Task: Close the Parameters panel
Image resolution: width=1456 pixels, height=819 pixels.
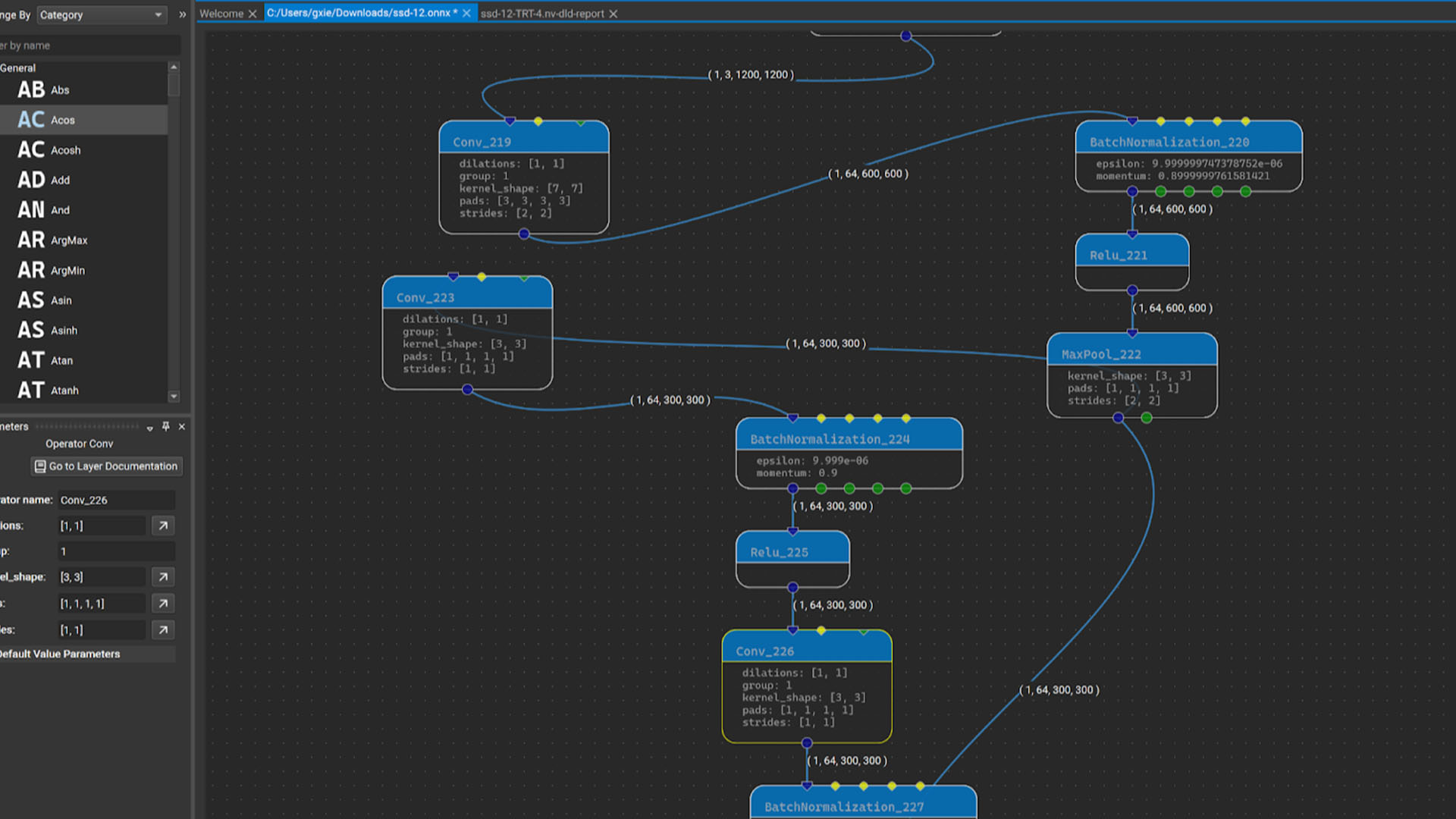Action: (182, 427)
